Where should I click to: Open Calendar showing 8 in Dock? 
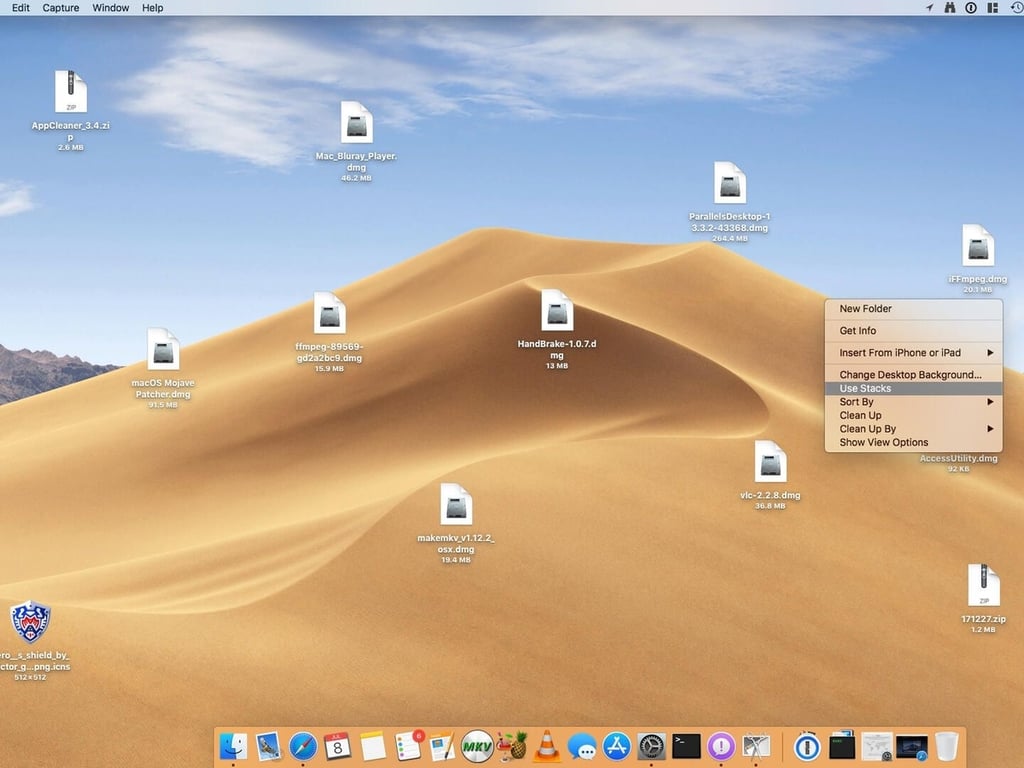pos(338,746)
